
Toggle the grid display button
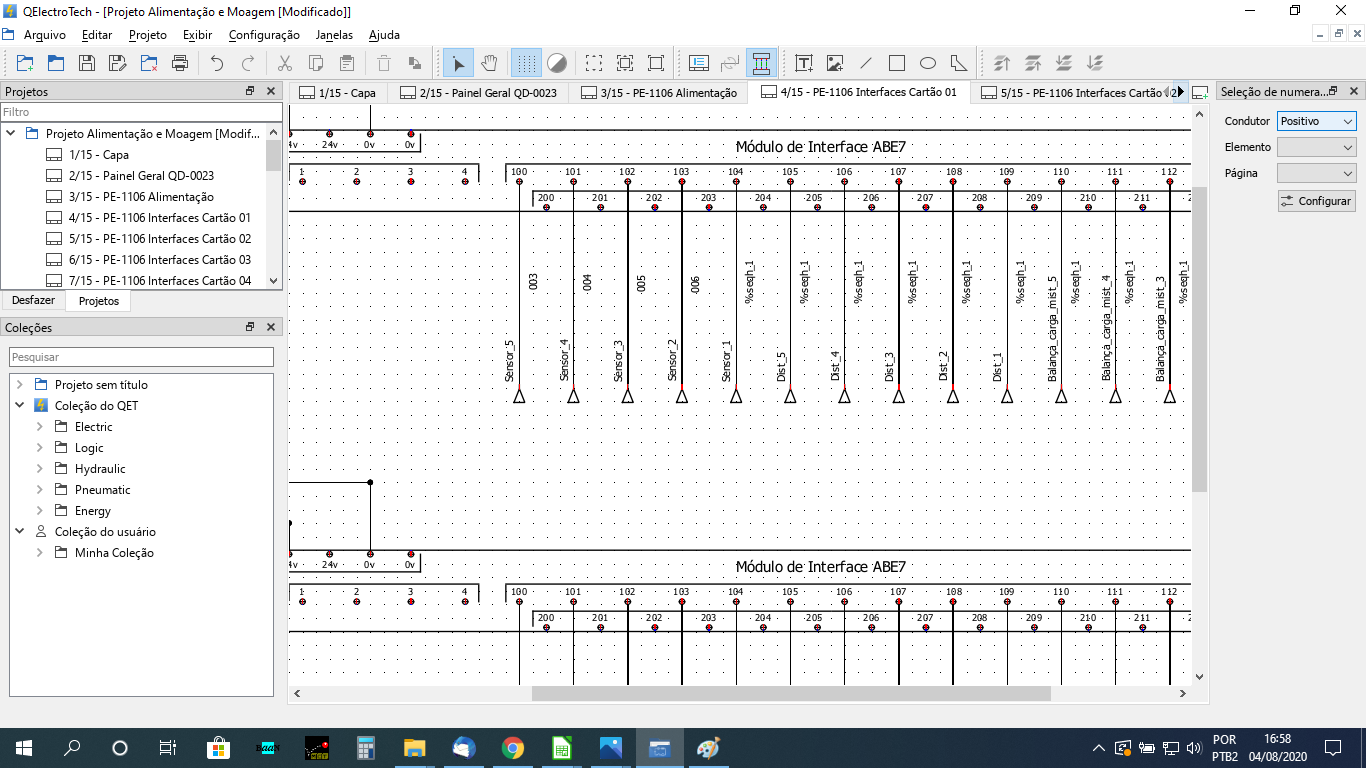coord(526,63)
